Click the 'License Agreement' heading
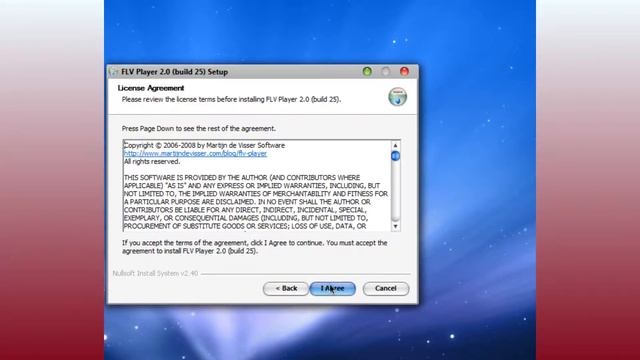Screen dimensions: 640x360 coord(151,88)
